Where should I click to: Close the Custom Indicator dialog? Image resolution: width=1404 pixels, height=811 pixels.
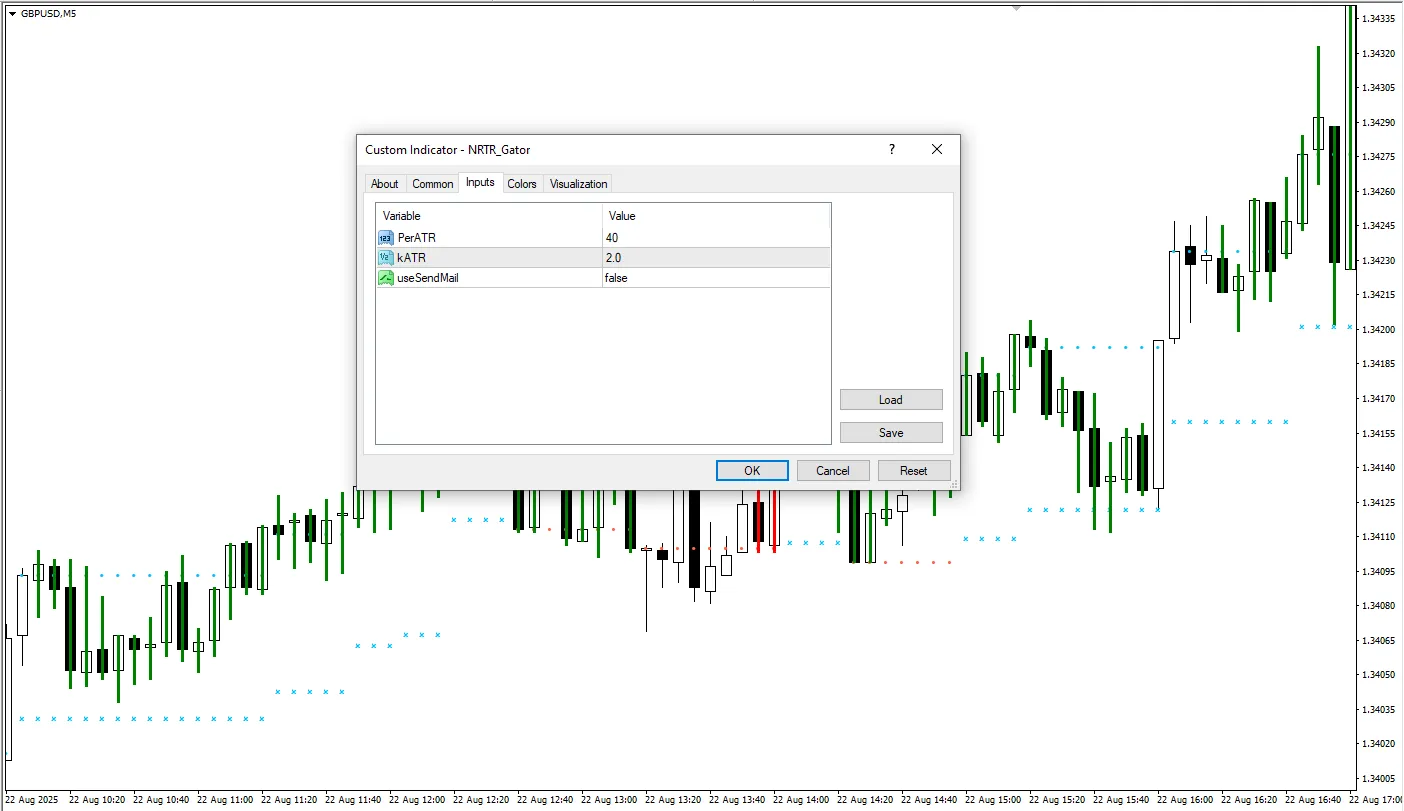pyautogui.click(x=937, y=149)
